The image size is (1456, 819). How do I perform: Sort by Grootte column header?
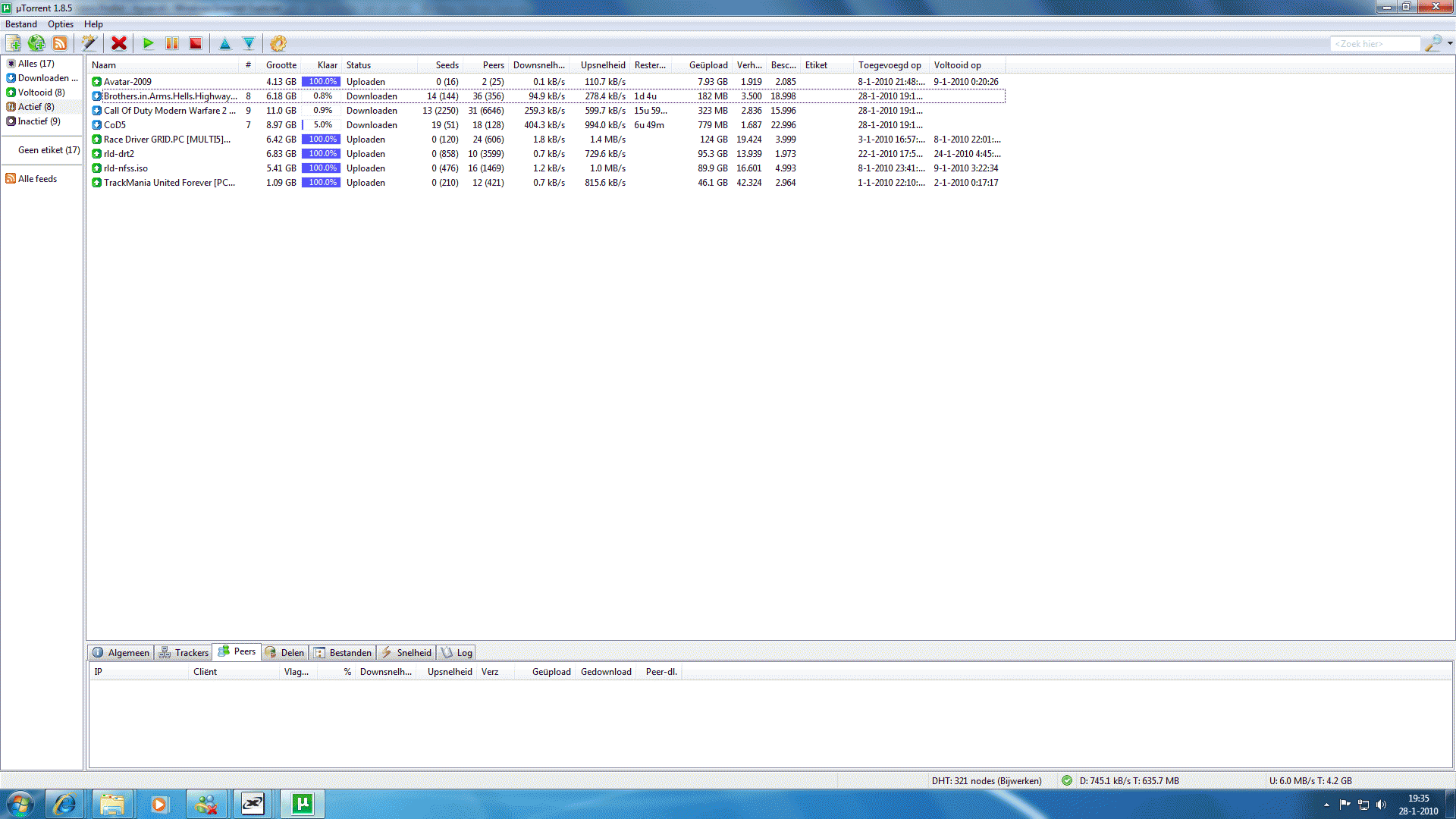pyautogui.click(x=280, y=65)
